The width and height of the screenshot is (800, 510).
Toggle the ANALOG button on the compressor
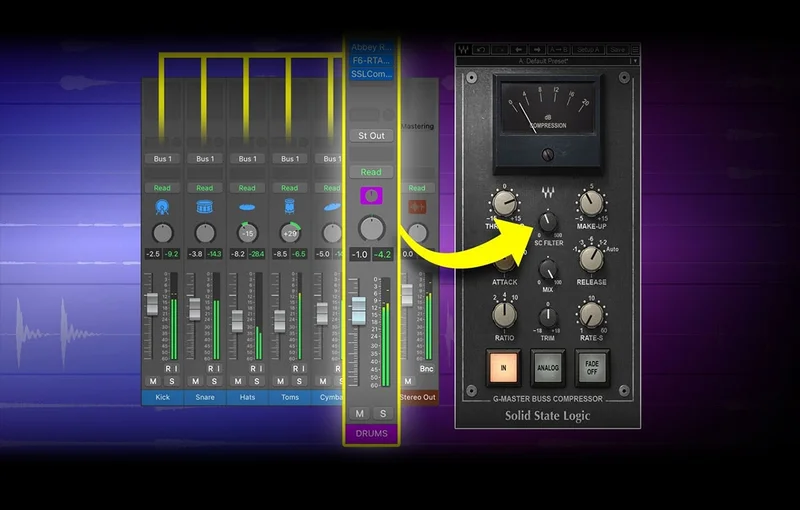coord(548,368)
